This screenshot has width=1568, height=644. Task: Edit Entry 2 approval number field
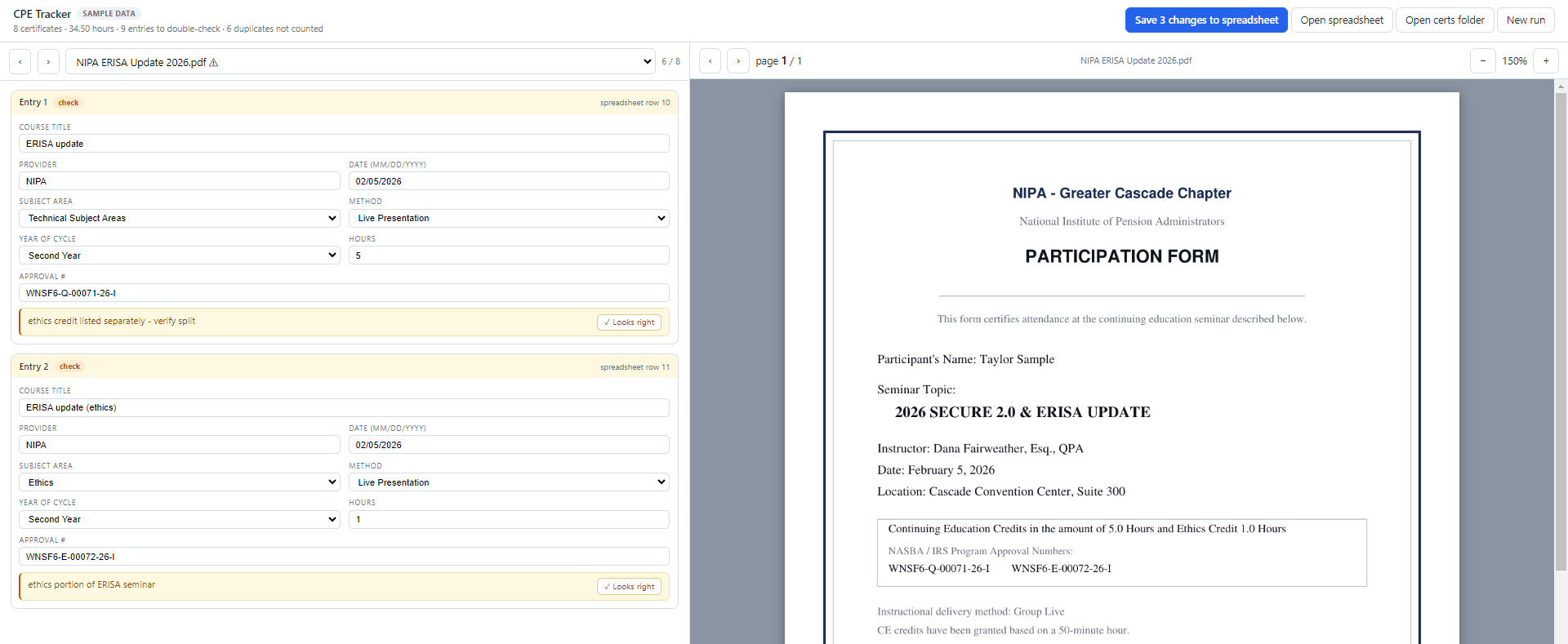pyautogui.click(x=344, y=557)
